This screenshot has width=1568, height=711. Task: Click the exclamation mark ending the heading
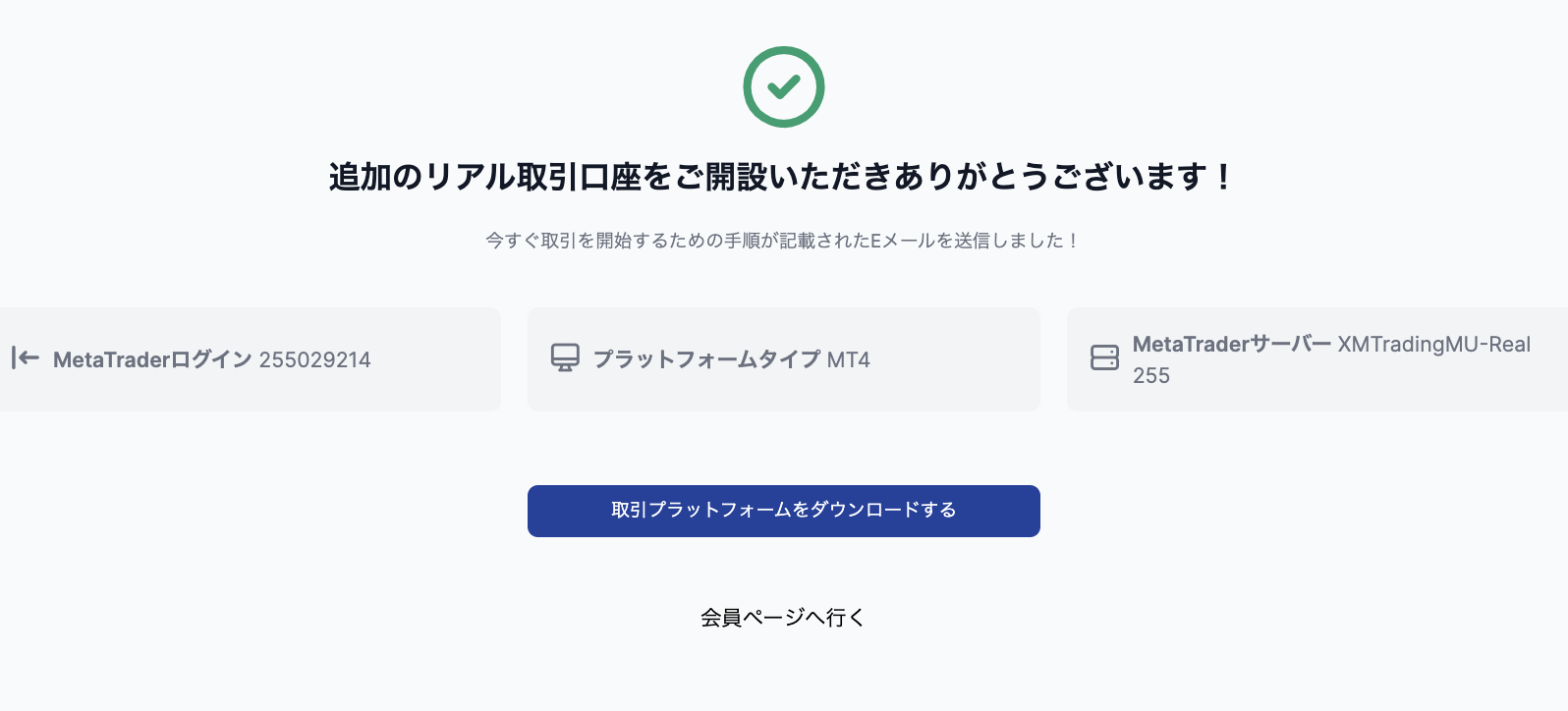(1223, 178)
